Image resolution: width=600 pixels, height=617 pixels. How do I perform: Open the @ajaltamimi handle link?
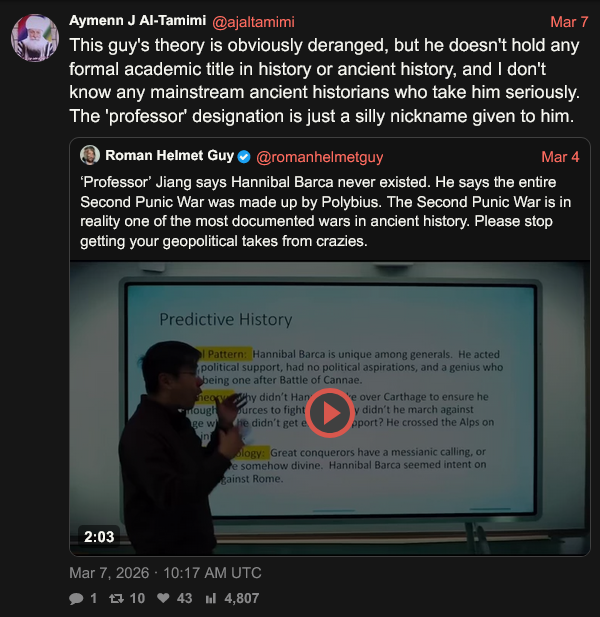point(253,22)
